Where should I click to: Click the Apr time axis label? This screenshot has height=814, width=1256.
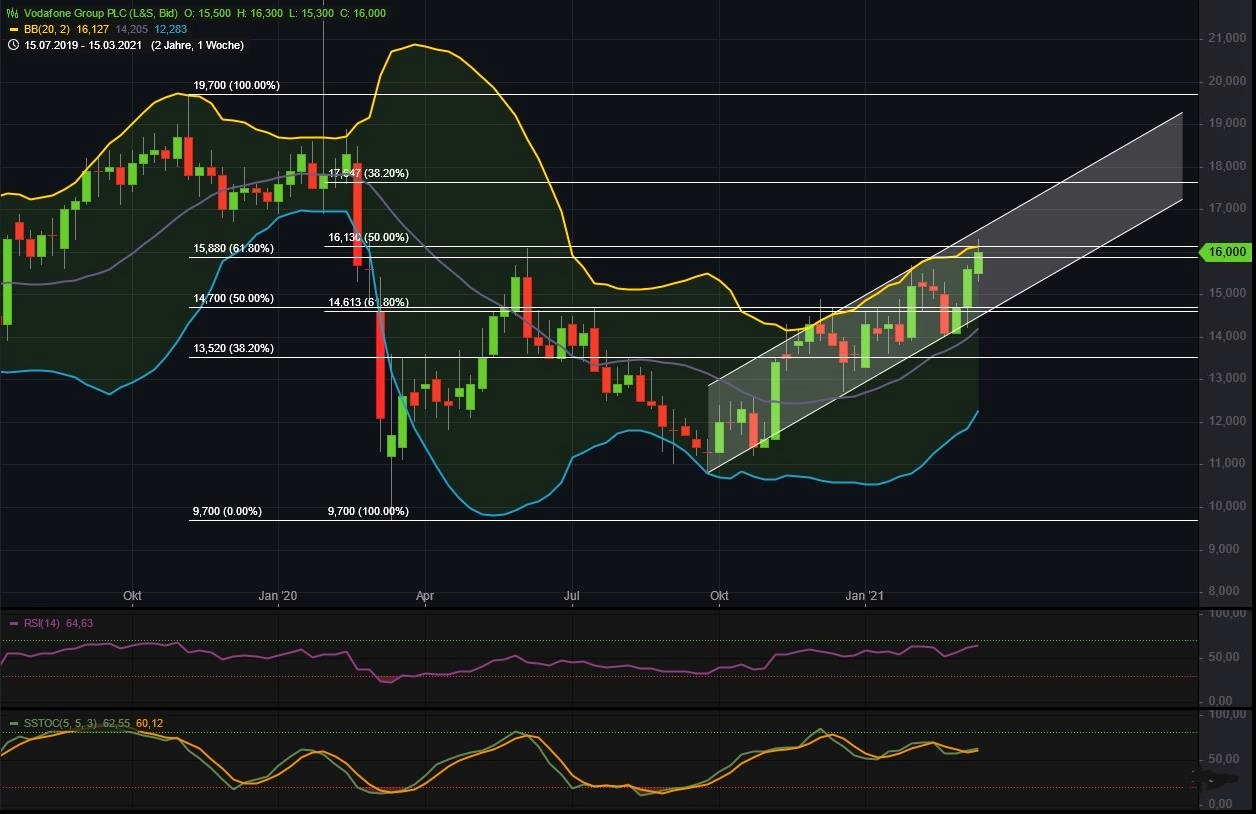(425, 596)
